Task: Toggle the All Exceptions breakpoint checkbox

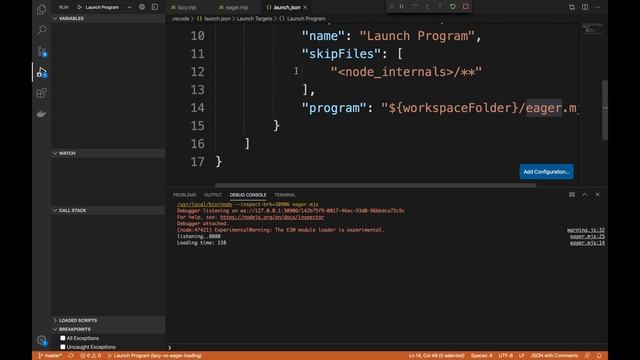Action: (x=62, y=338)
